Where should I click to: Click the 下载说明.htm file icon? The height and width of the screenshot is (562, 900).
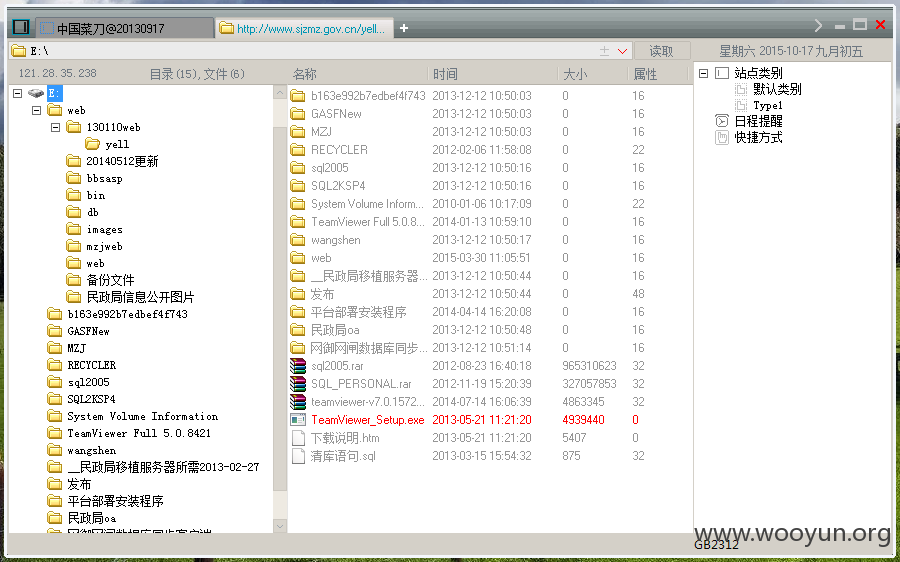tap(298, 438)
